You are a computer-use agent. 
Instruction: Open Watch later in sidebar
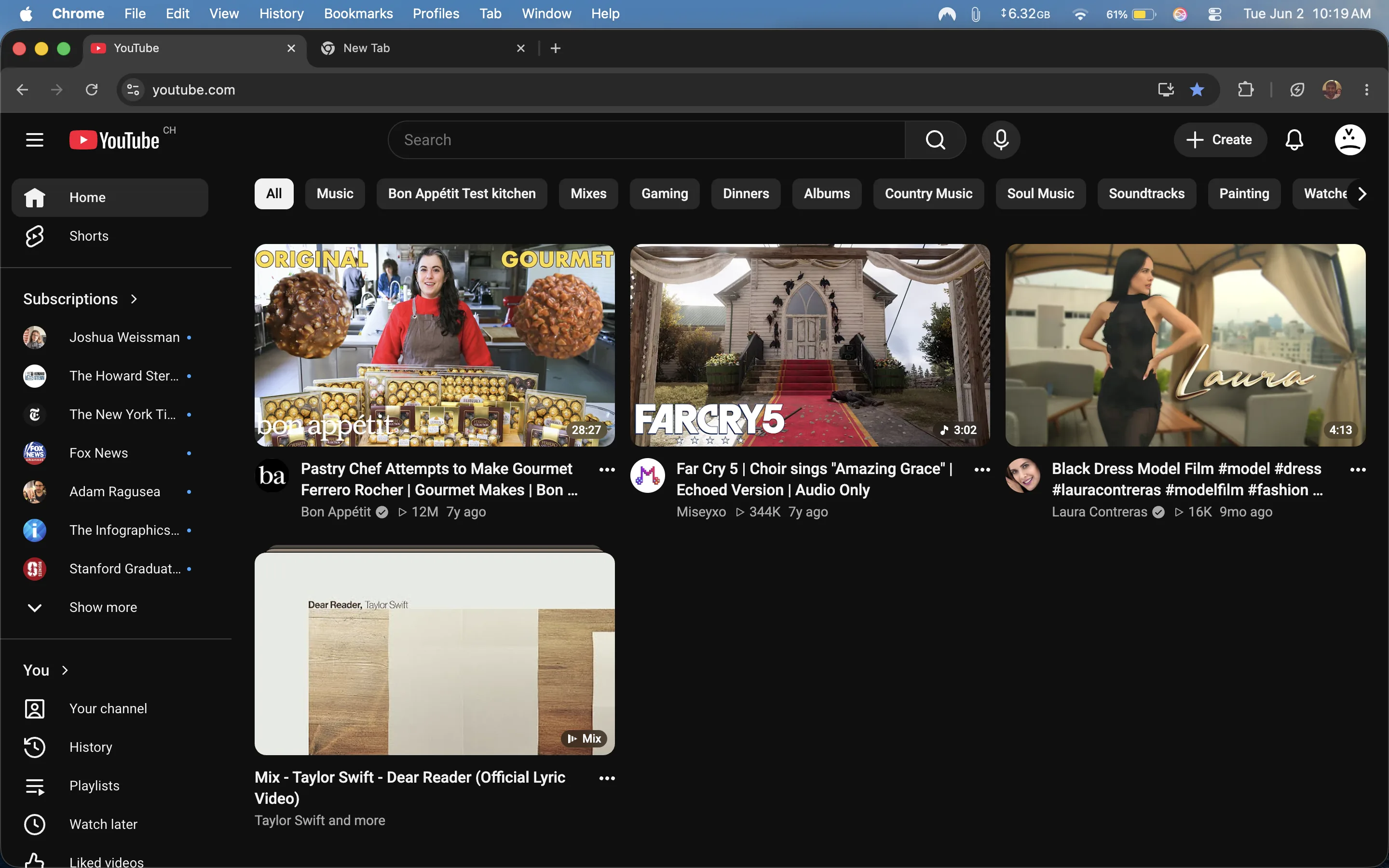(109, 825)
